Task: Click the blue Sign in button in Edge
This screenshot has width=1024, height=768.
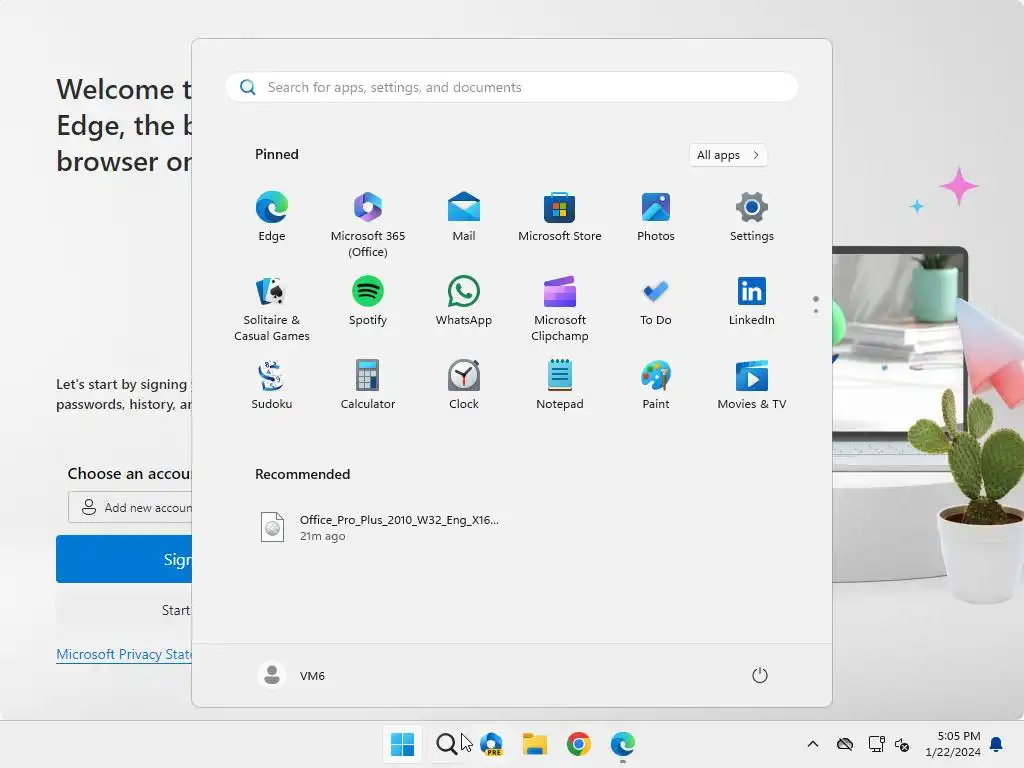Action: (x=124, y=559)
